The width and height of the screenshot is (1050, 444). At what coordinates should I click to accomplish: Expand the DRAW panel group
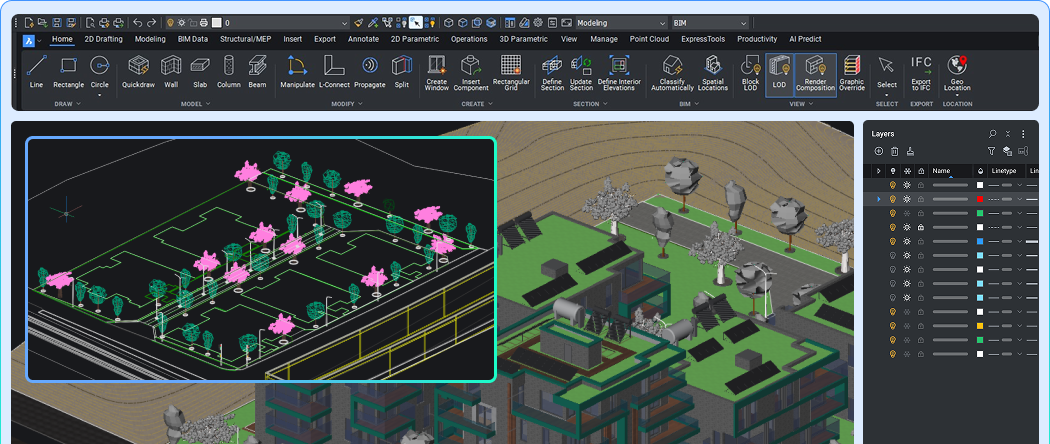click(x=68, y=104)
